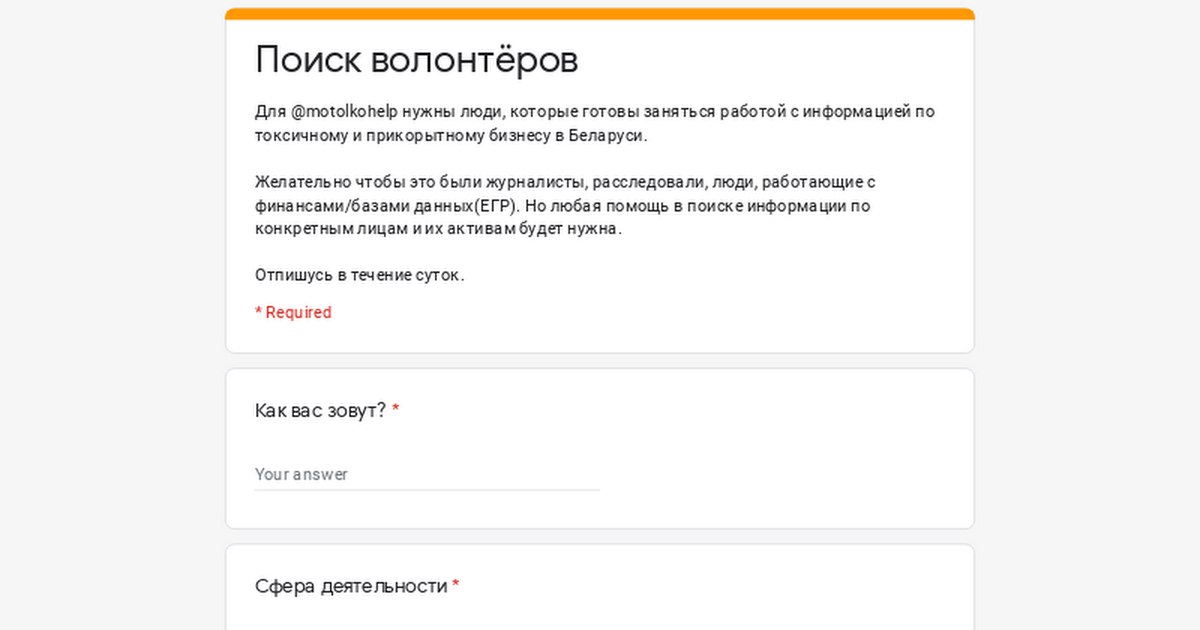The image size is (1200, 630).
Task: Click the line "Отпишусь в течение суток."
Action: click(359, 275)
